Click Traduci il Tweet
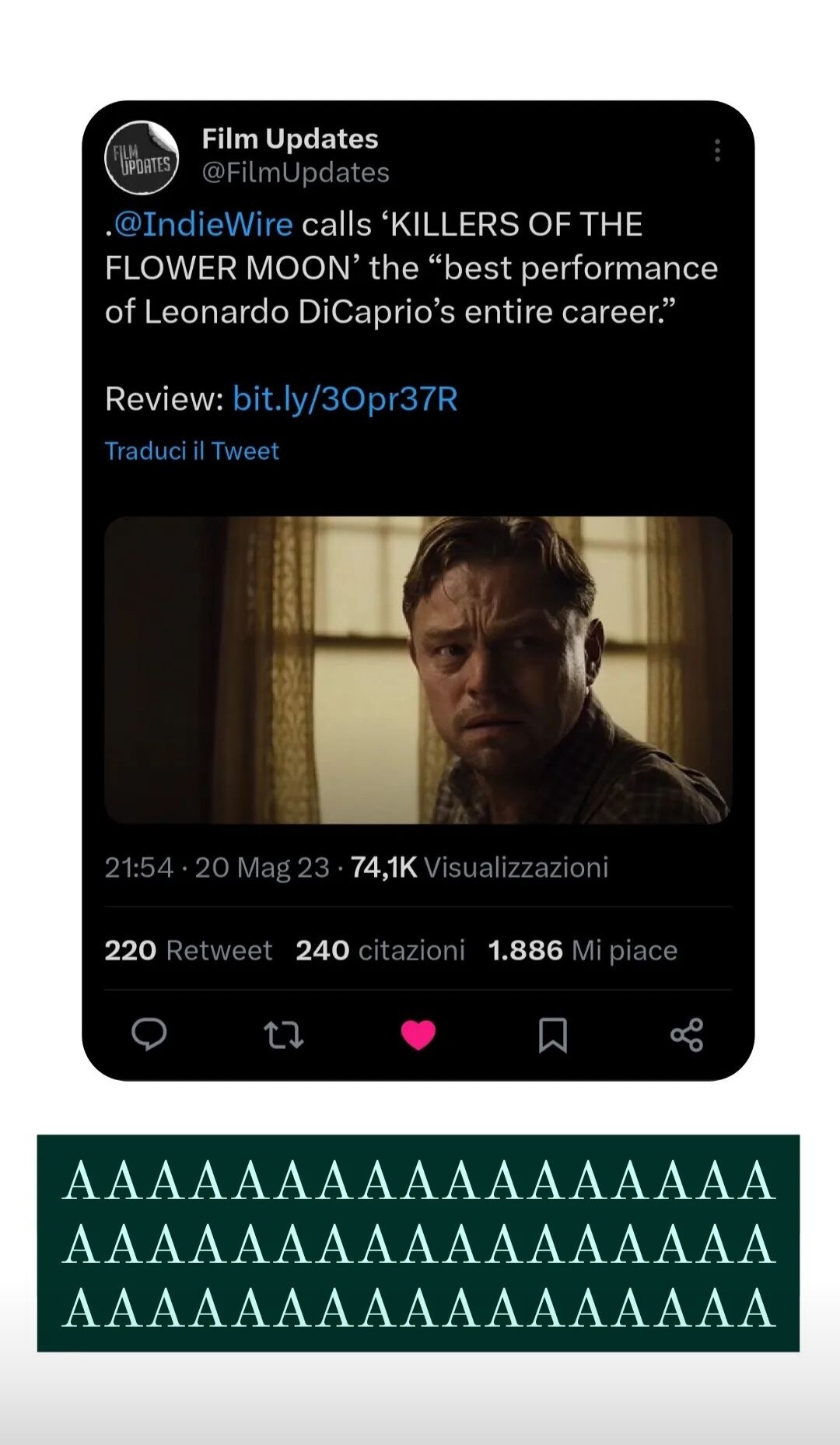The height and width of the screenshot is (1445, 840). (191, 451)
